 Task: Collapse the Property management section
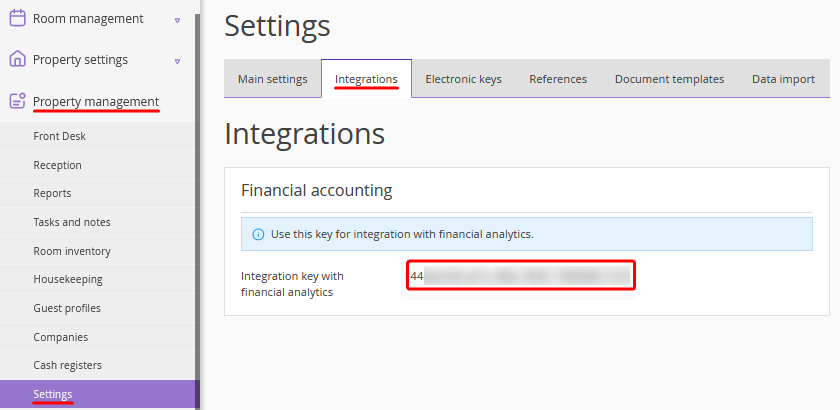coord(95,101)
